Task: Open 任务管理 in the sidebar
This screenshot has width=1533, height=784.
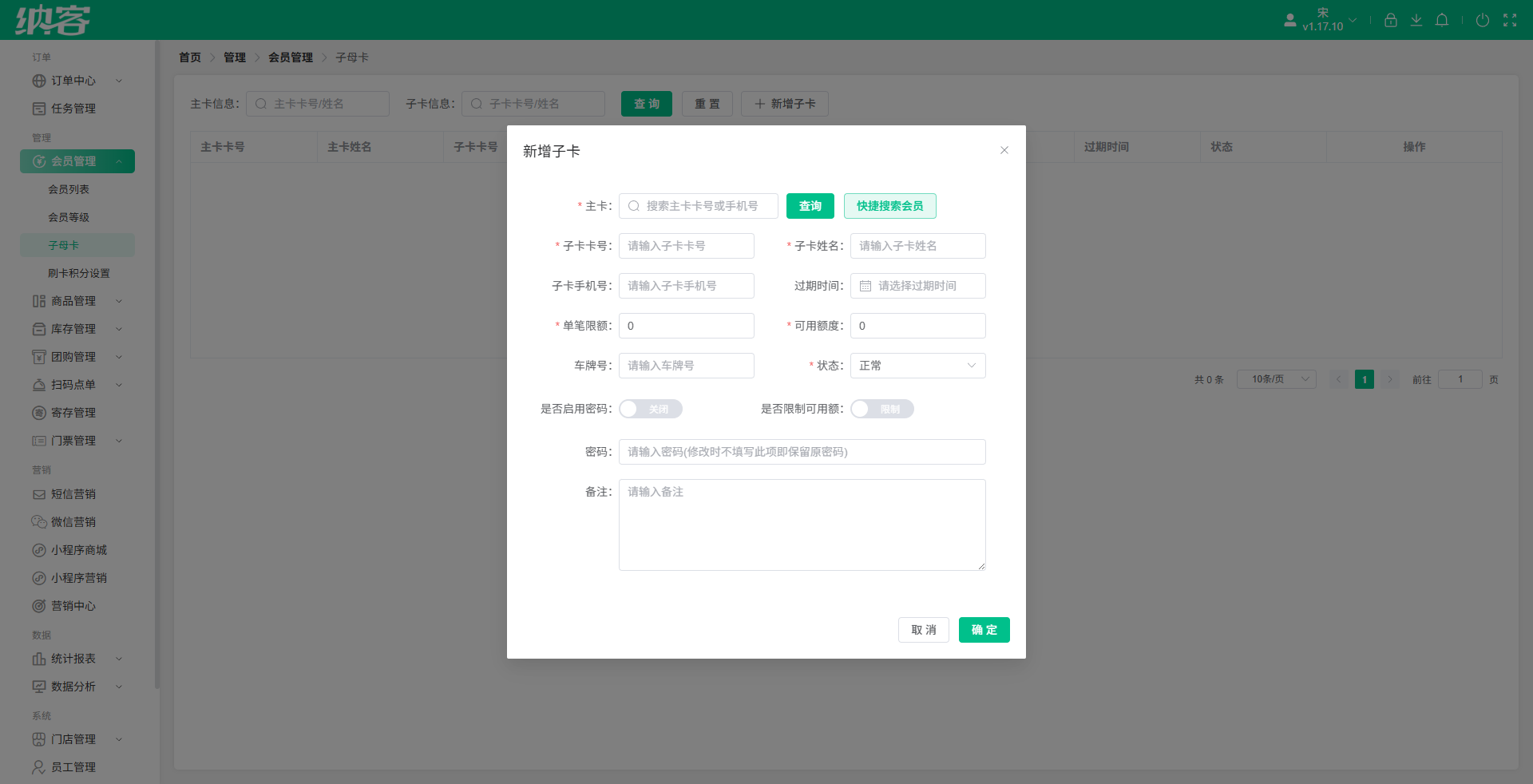Action: pos(77,109)
